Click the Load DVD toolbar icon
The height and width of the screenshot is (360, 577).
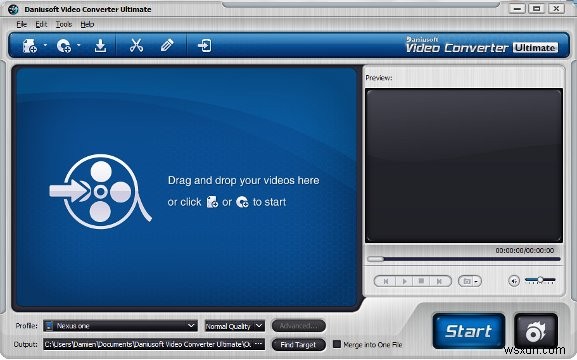[x=64, y=46]
